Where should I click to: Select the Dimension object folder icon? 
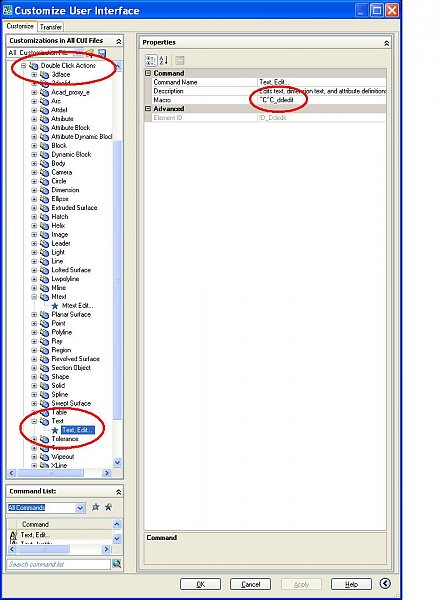pyautogui.click(x=44, y=190)
